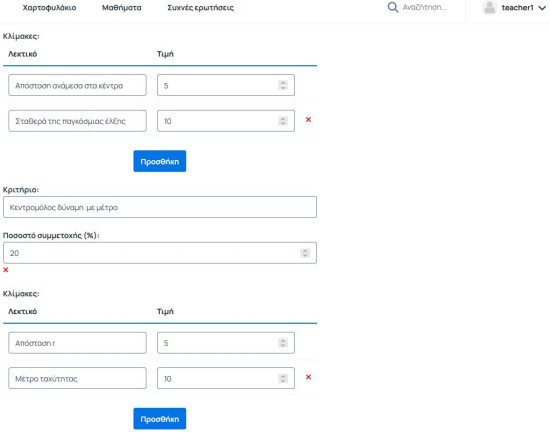Expand the teacher1 account dropdown arrow

(542, 8)
